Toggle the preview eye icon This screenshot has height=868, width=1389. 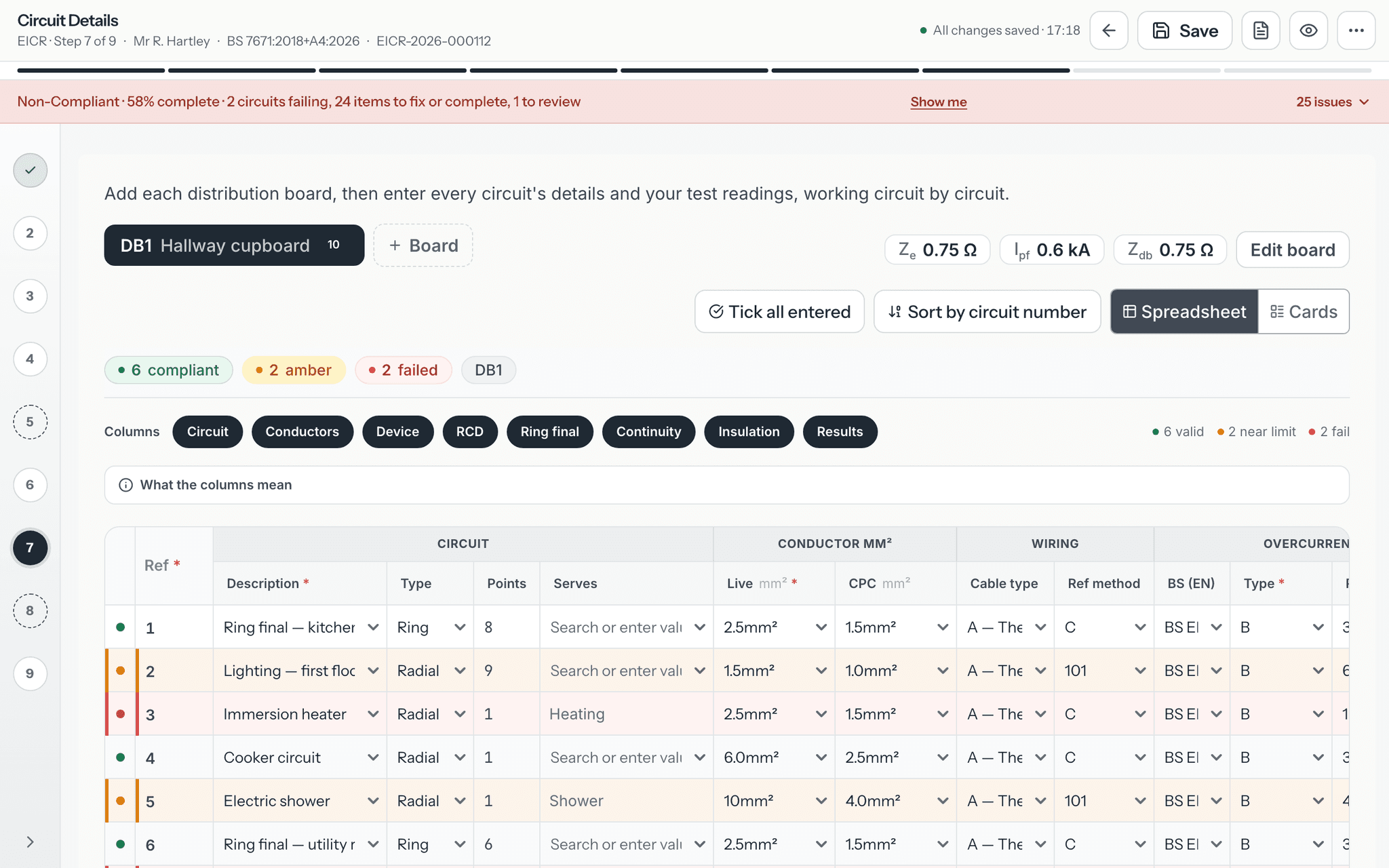coord(1308,31)
